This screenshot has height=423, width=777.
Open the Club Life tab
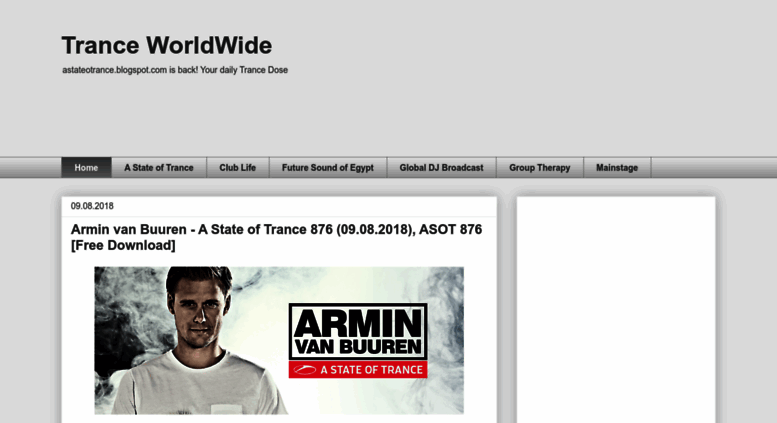coord(237,167)
